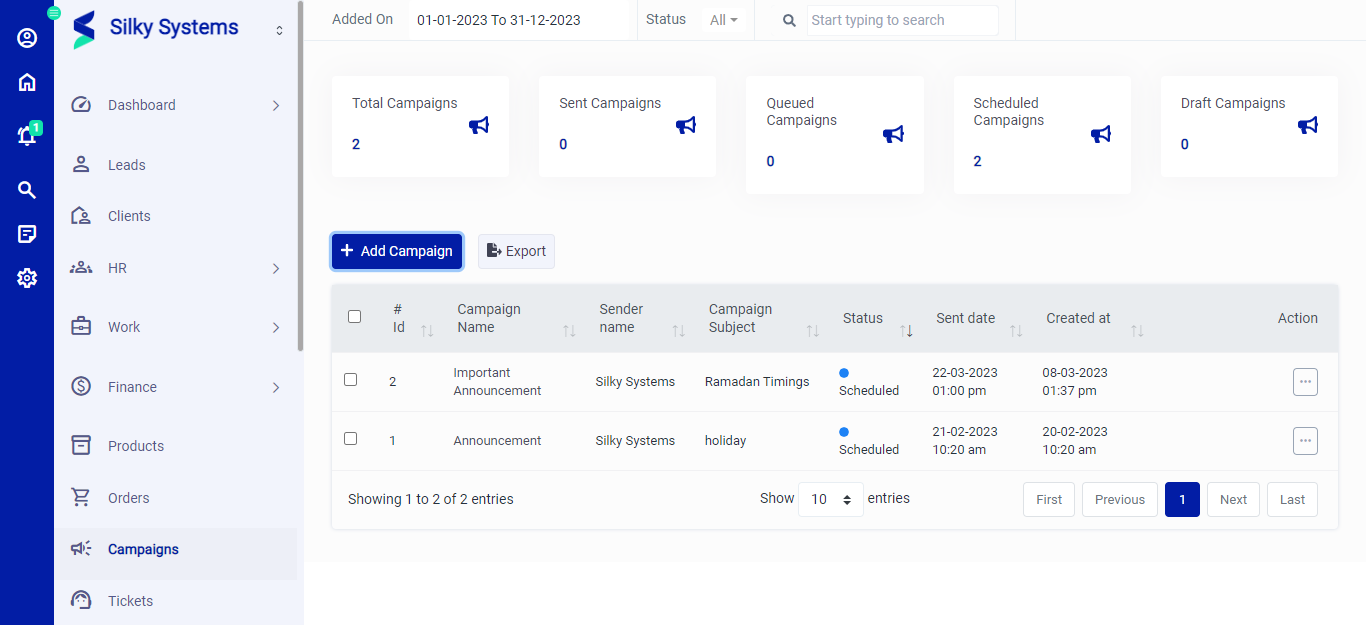Click the Export button
The height and width of the screenshot is (625, 1366).
[x=516, y=251]
